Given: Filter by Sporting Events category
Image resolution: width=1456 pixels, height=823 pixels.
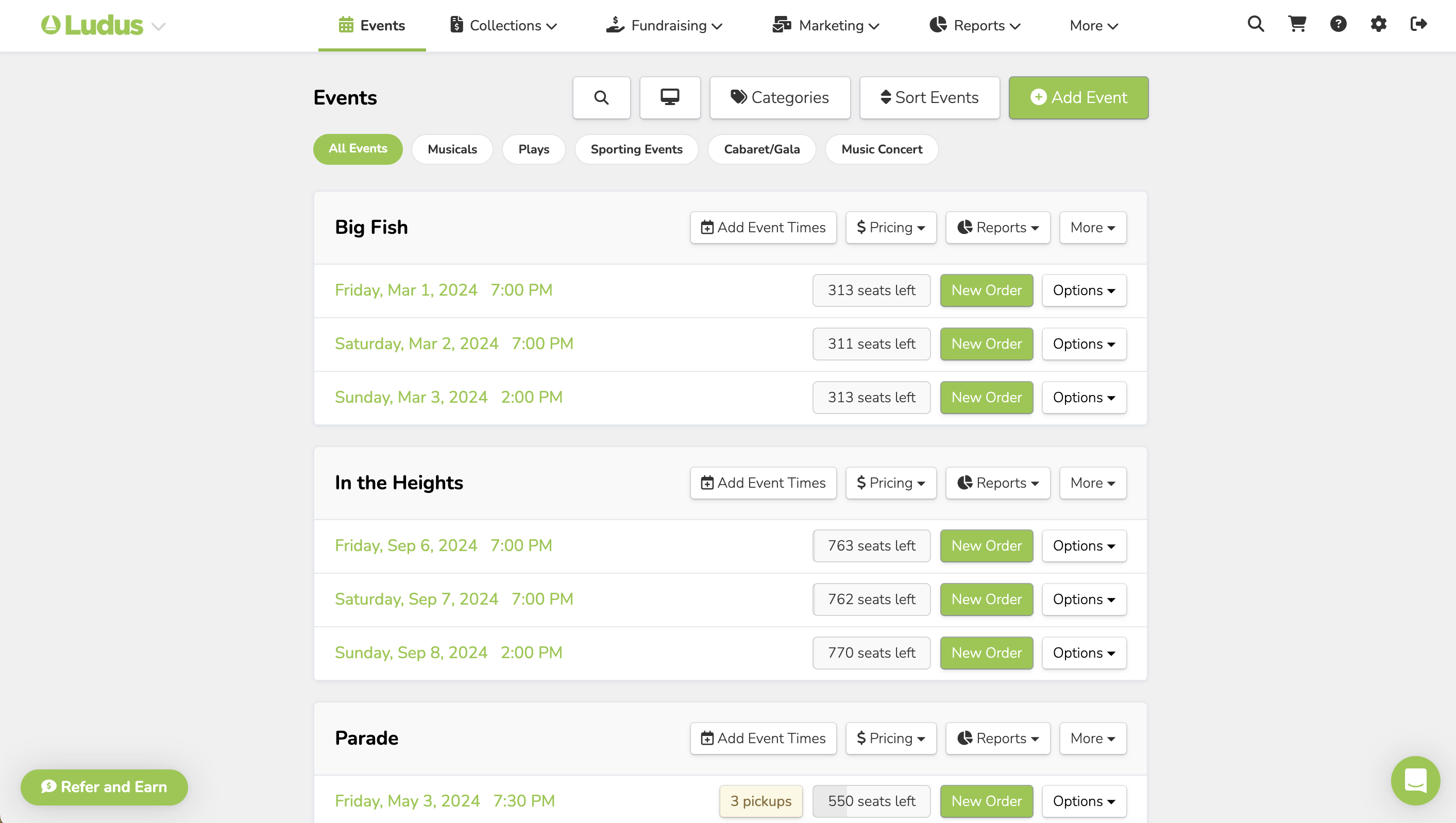Looking at the screenshot, I should (636, 149).
